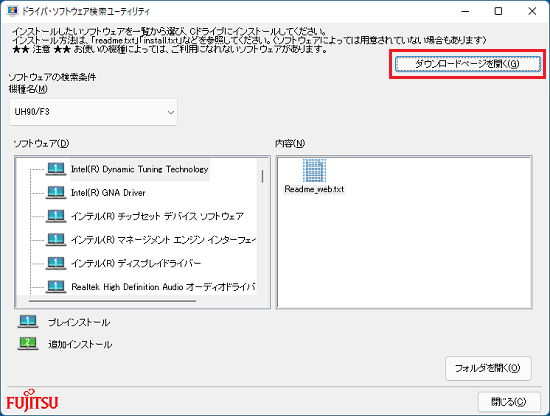Maximize the utility window
Image resolution: width=550 pixels, height=416 pixels.
point(498,11)
